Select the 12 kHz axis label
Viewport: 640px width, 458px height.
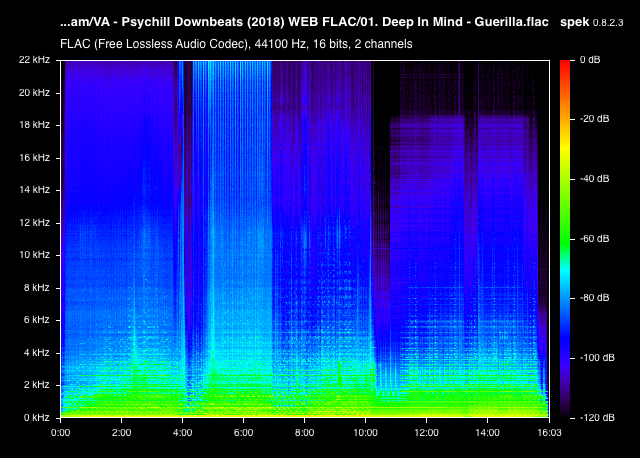click(x=34, y=222)
